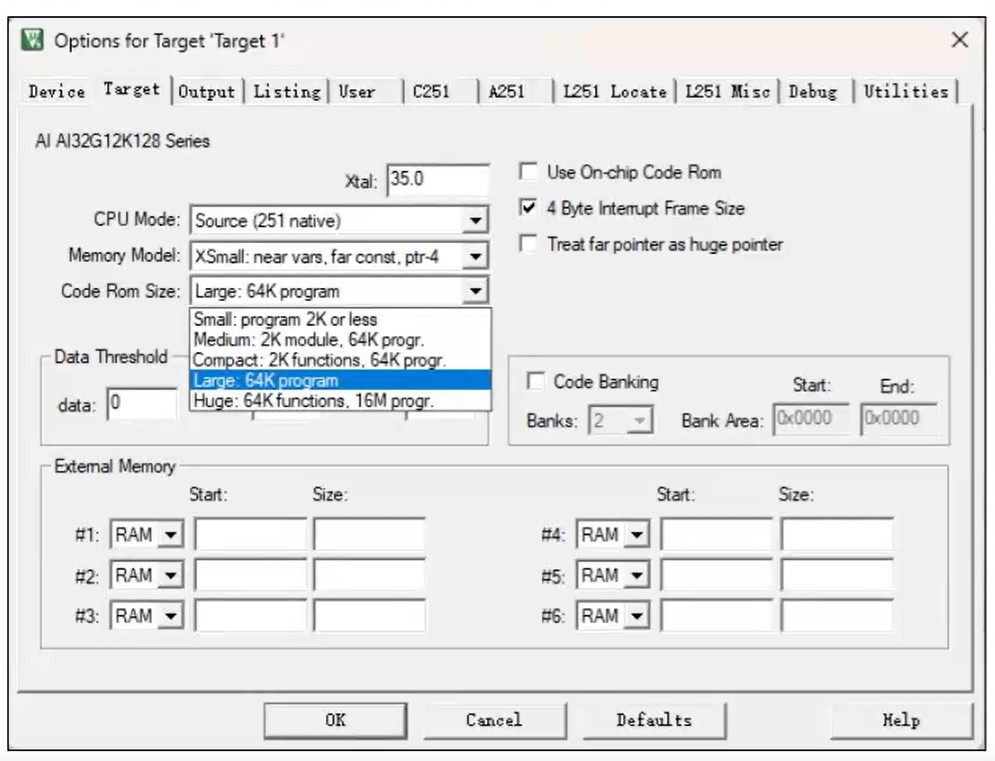Expand the Memory Model combo box

pos(476,257)
